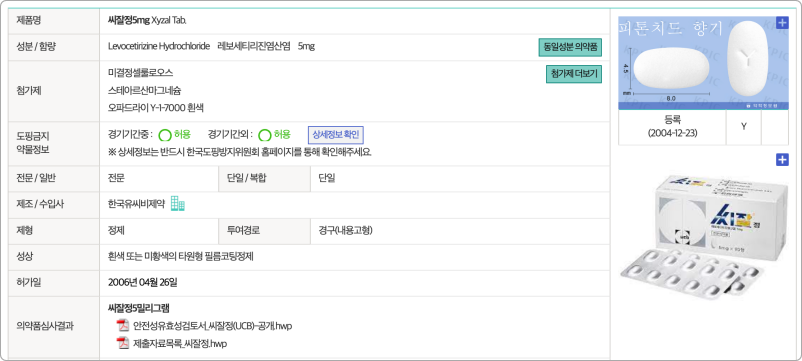802x361 pixels.
Task: Open PDF icon for 제출자료목록 file
Action: [123, 343]
